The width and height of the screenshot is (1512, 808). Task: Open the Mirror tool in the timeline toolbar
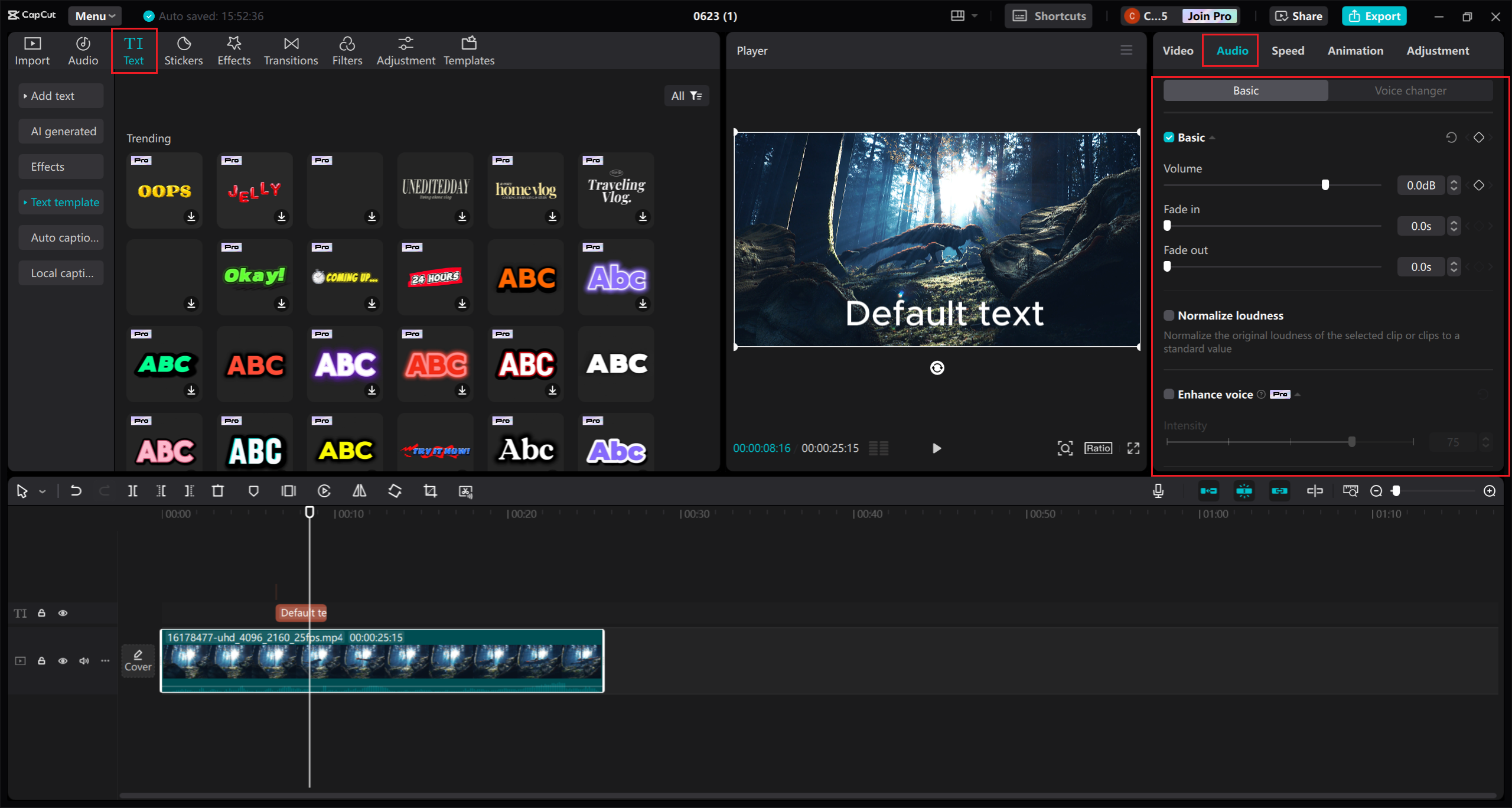pyautogui.click(x=359, y=491)
